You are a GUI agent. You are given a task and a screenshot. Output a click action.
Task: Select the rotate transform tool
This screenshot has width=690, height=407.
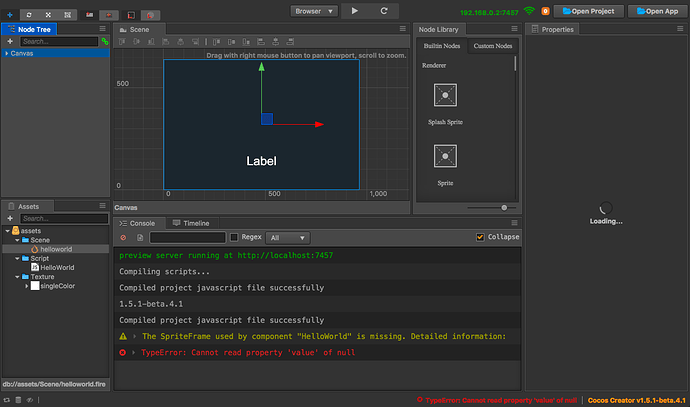(29, 15)
